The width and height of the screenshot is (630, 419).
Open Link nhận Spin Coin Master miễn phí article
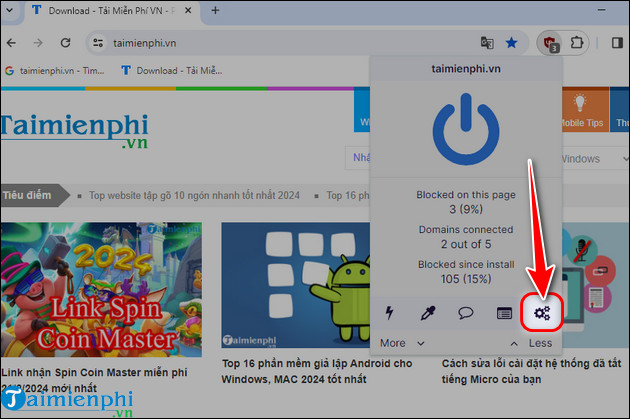(94, 380)
